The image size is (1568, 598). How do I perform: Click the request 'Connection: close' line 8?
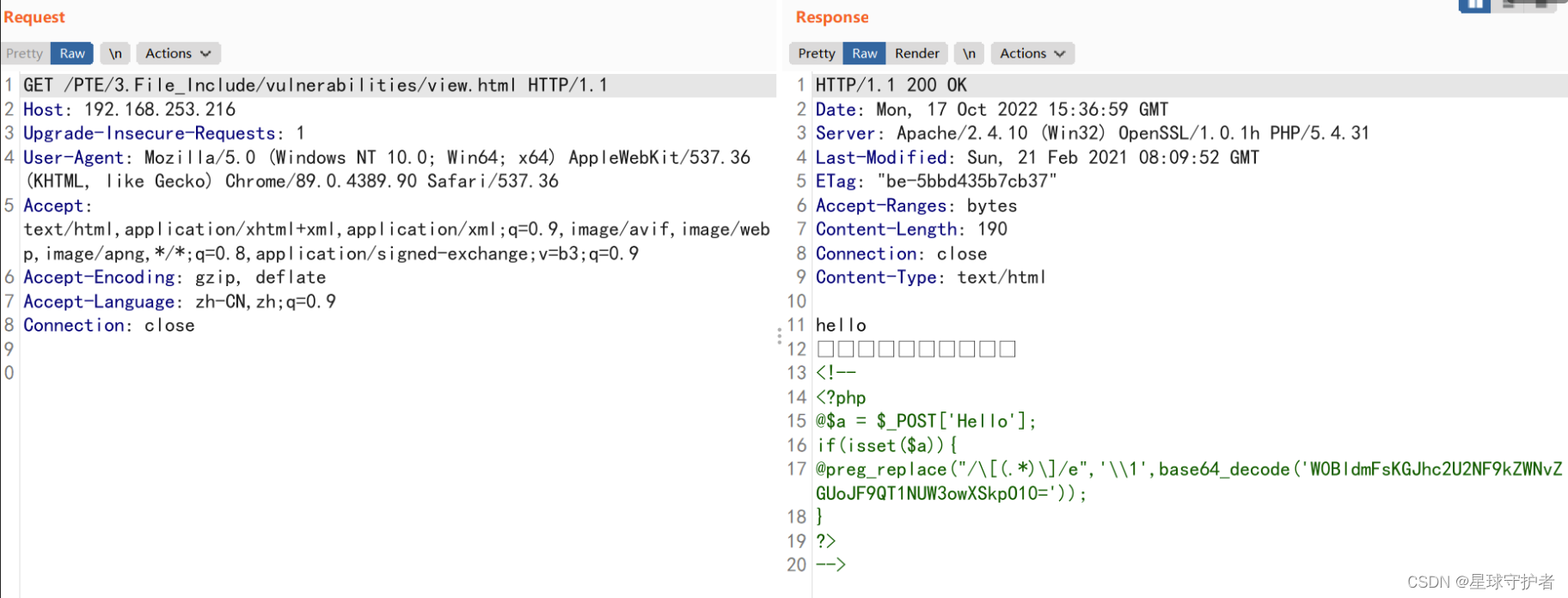pos(109,326)
